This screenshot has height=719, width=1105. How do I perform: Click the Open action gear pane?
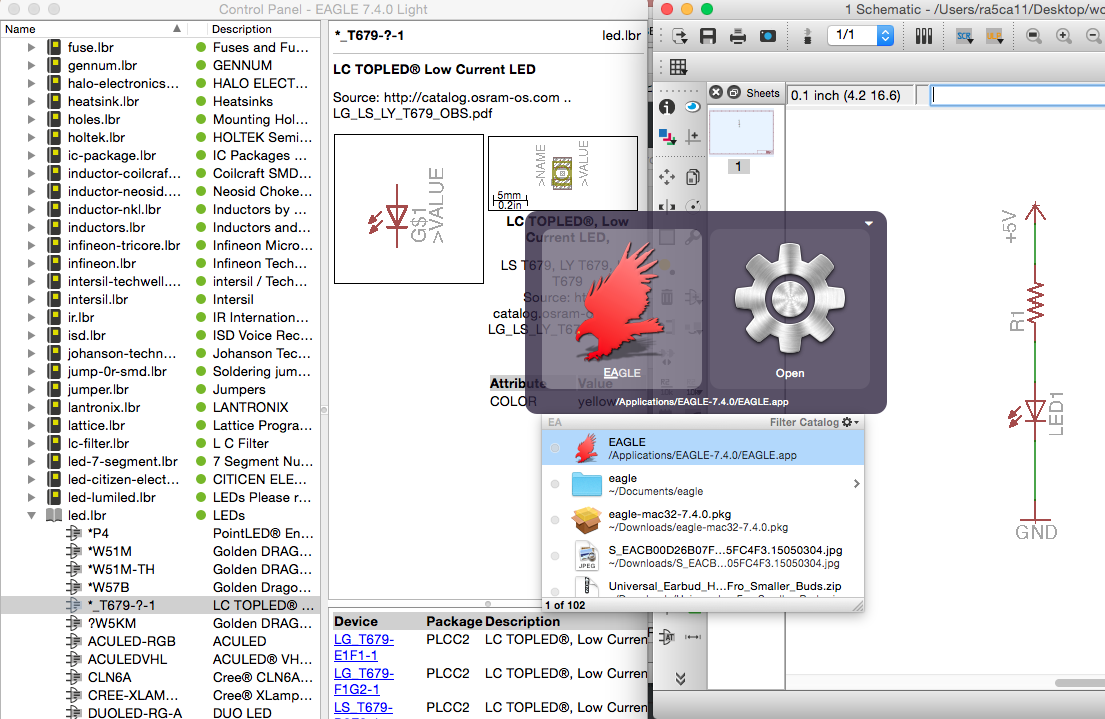pyautogui.click(x=790, y=308)
